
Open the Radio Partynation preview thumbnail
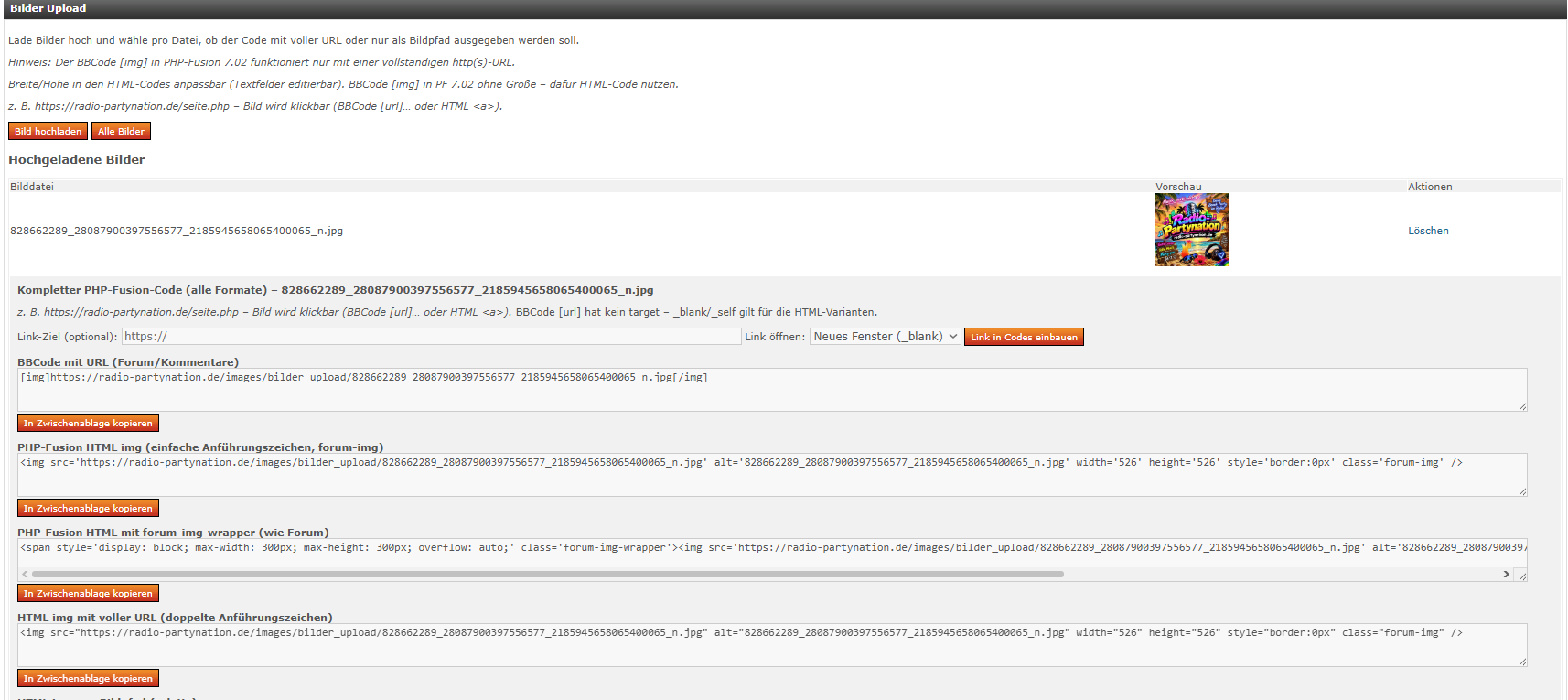[x=1191, y=230]
